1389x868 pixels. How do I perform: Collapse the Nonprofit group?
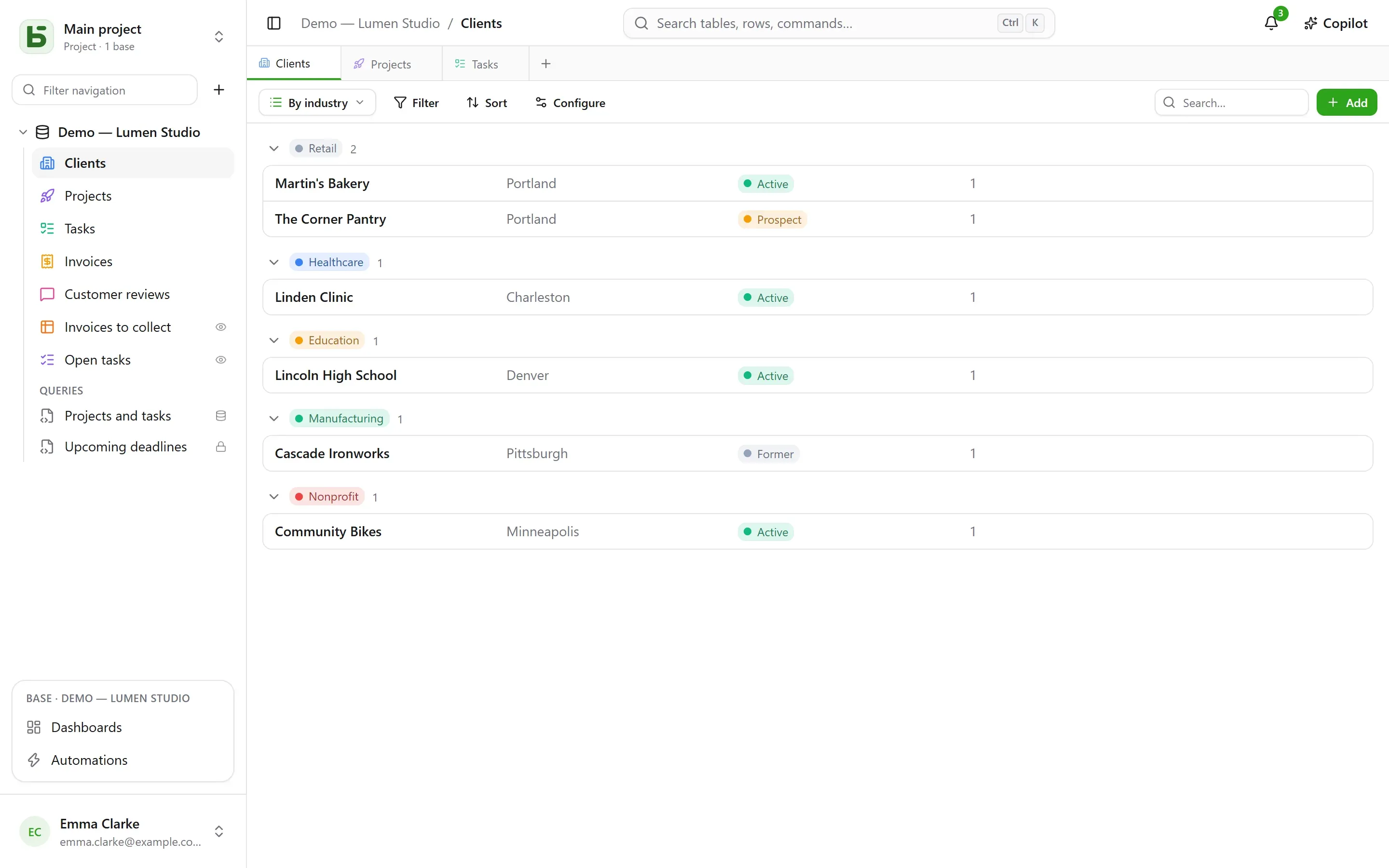pyautogui.click(x=274, y=497)
